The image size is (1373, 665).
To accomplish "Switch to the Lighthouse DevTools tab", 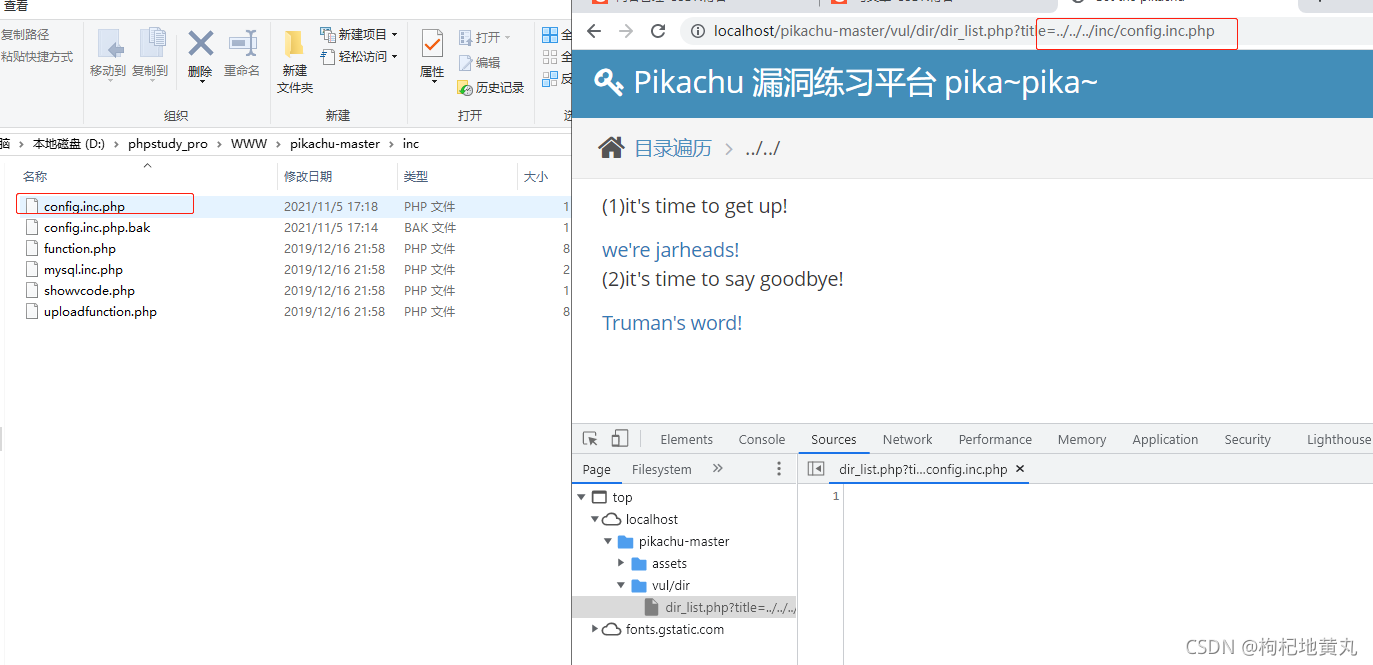I will pyautogui.click(x=1339, y=439).
